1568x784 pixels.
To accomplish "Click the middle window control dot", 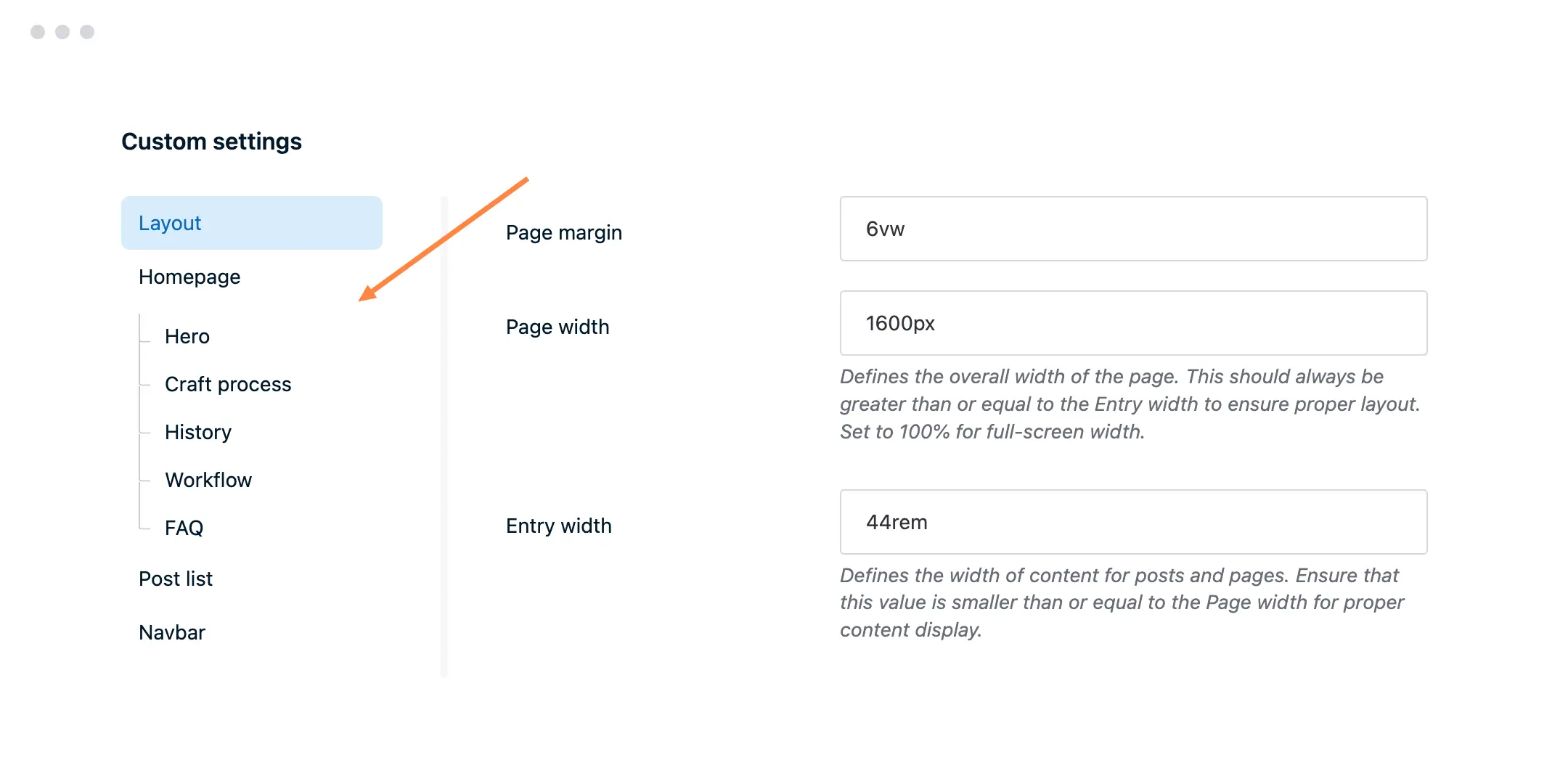I will pyautogui.click(x=62, y=31).
